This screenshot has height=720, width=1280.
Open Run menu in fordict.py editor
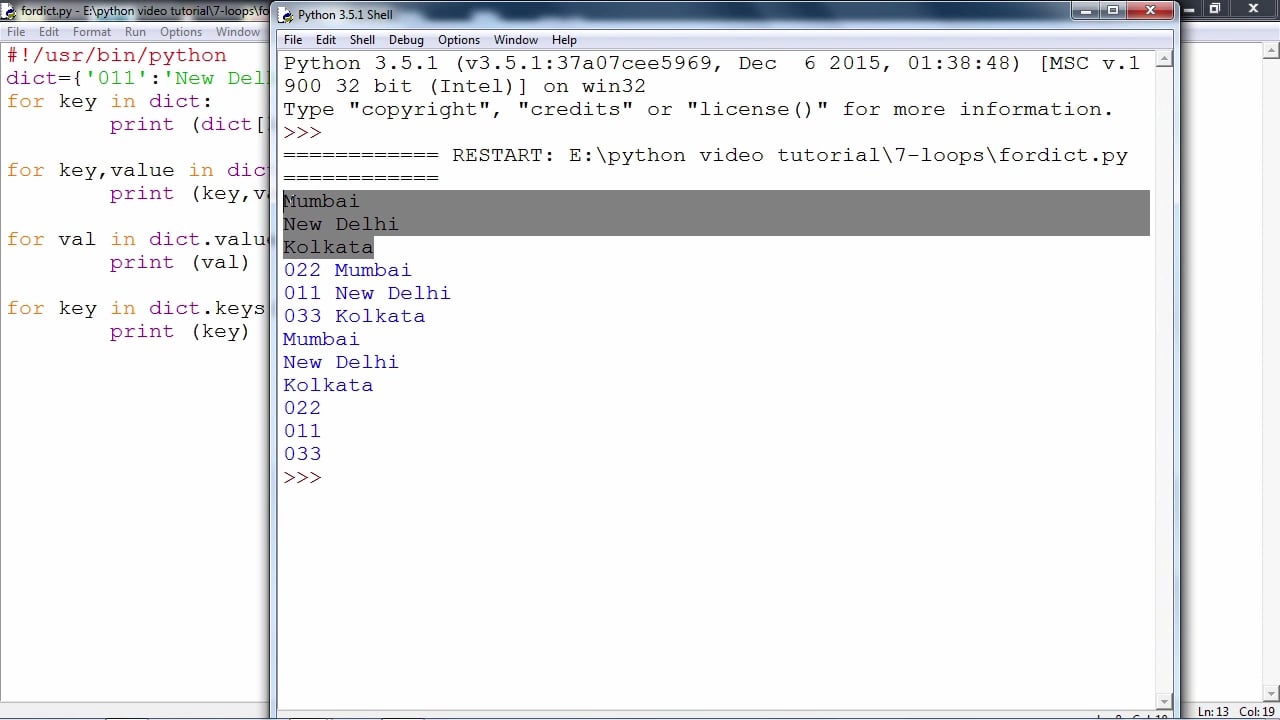[x=135, y=32]
